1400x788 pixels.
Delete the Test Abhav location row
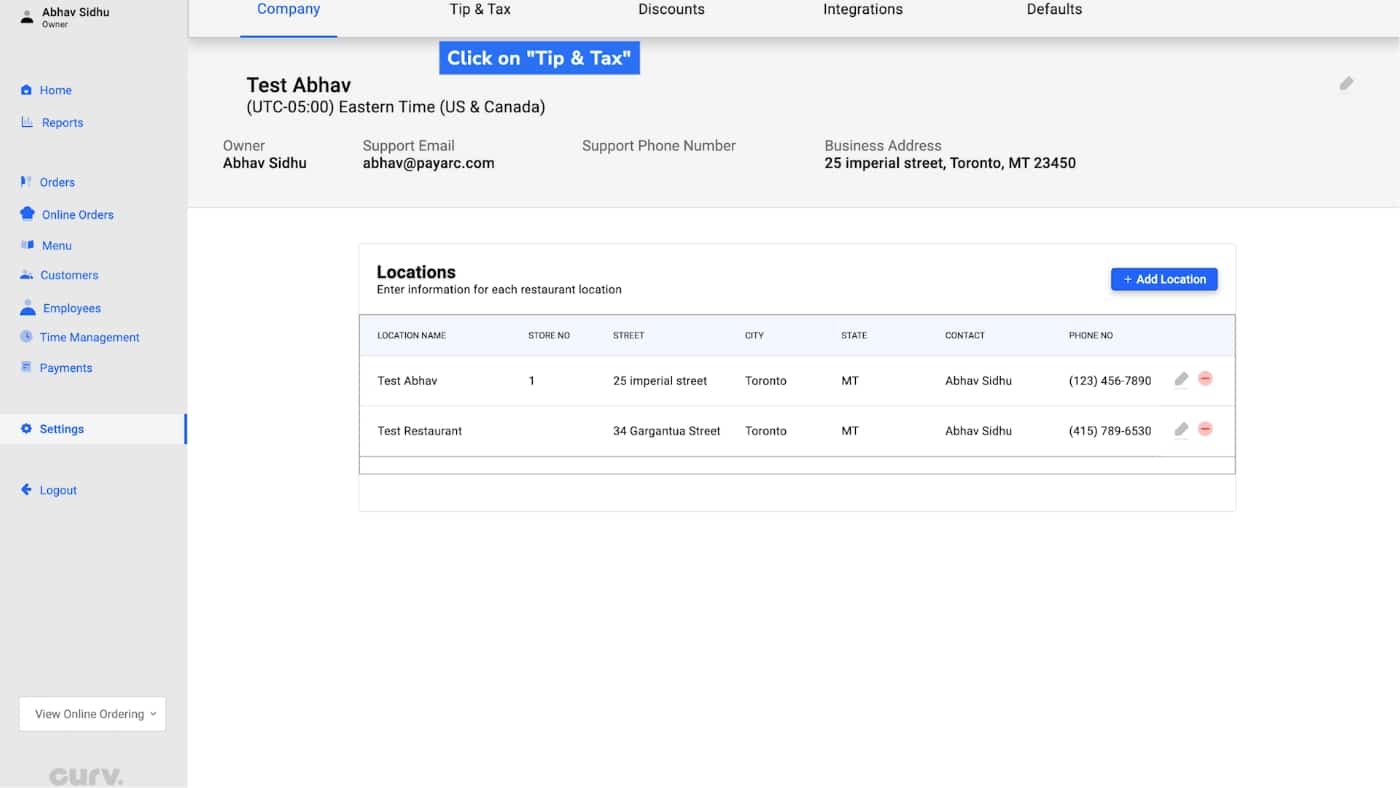(x=1205, y=379)
